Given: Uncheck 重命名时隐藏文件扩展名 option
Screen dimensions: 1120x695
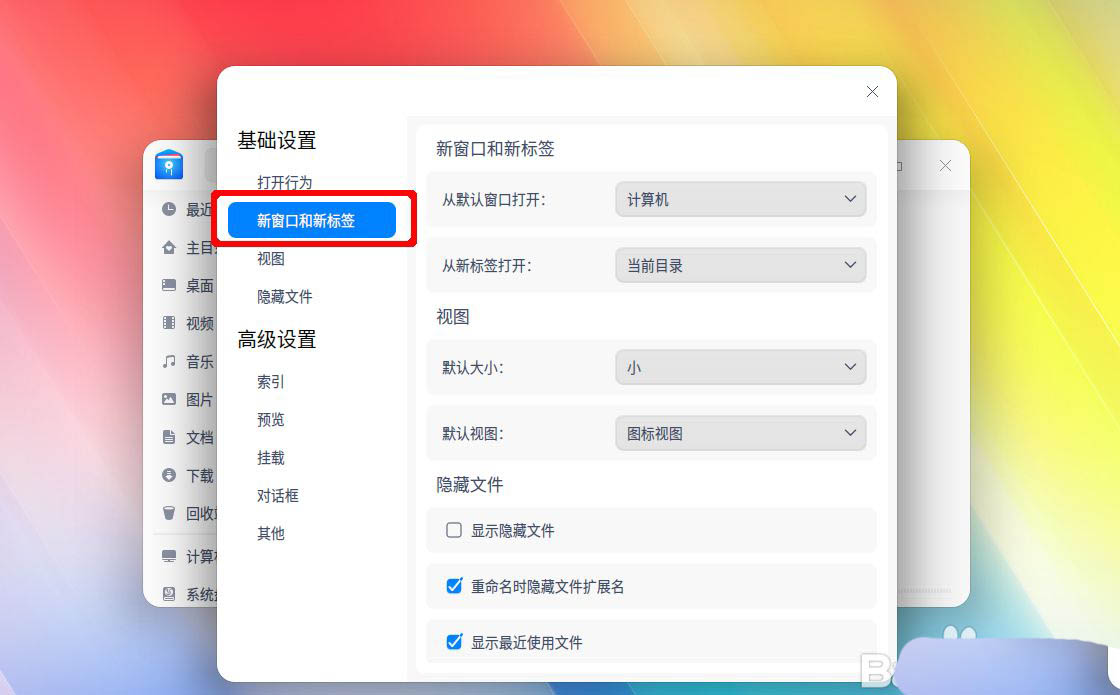Looking at the screenshot, I should pyautogui.click(x=454, y=586).
